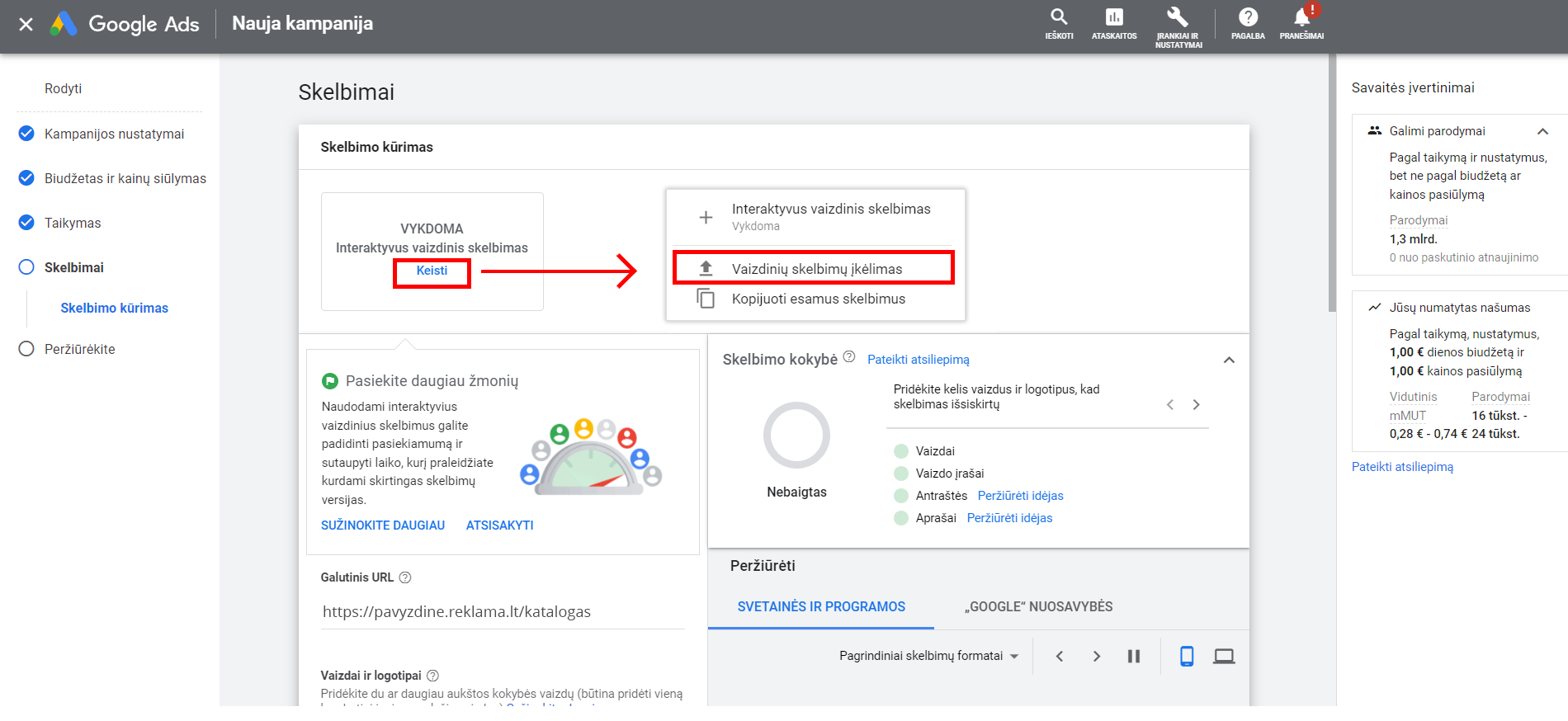Click the Galutinis URL input field
Viewport: 1568px width, 721px height.
tap(503, 611)
